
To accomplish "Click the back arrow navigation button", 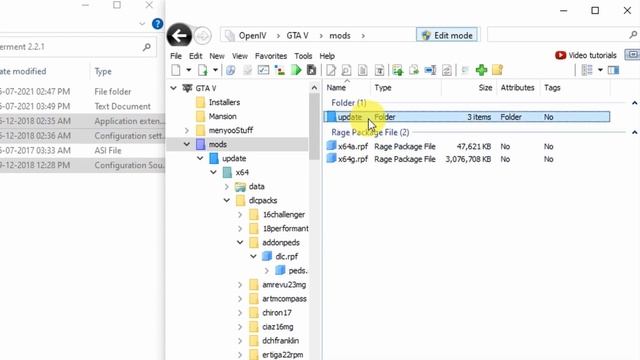I will (179, 36).
